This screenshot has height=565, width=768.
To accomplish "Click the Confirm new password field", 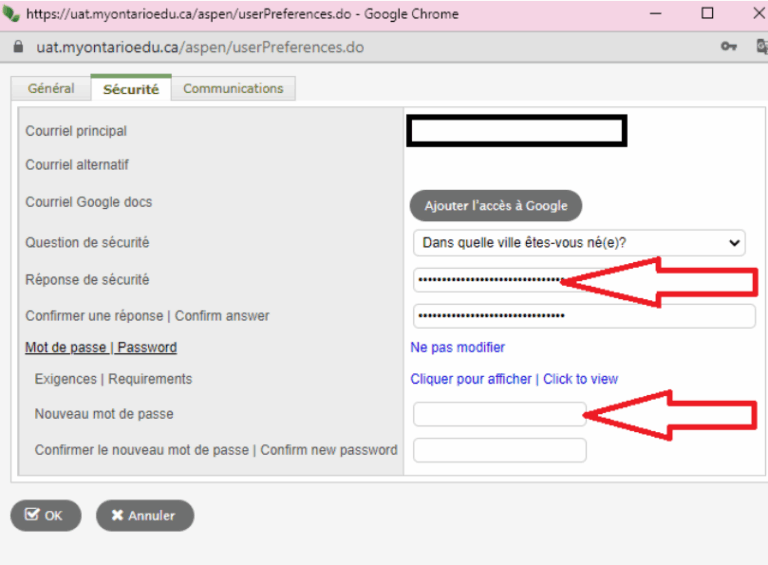I will tap(500, 450).
